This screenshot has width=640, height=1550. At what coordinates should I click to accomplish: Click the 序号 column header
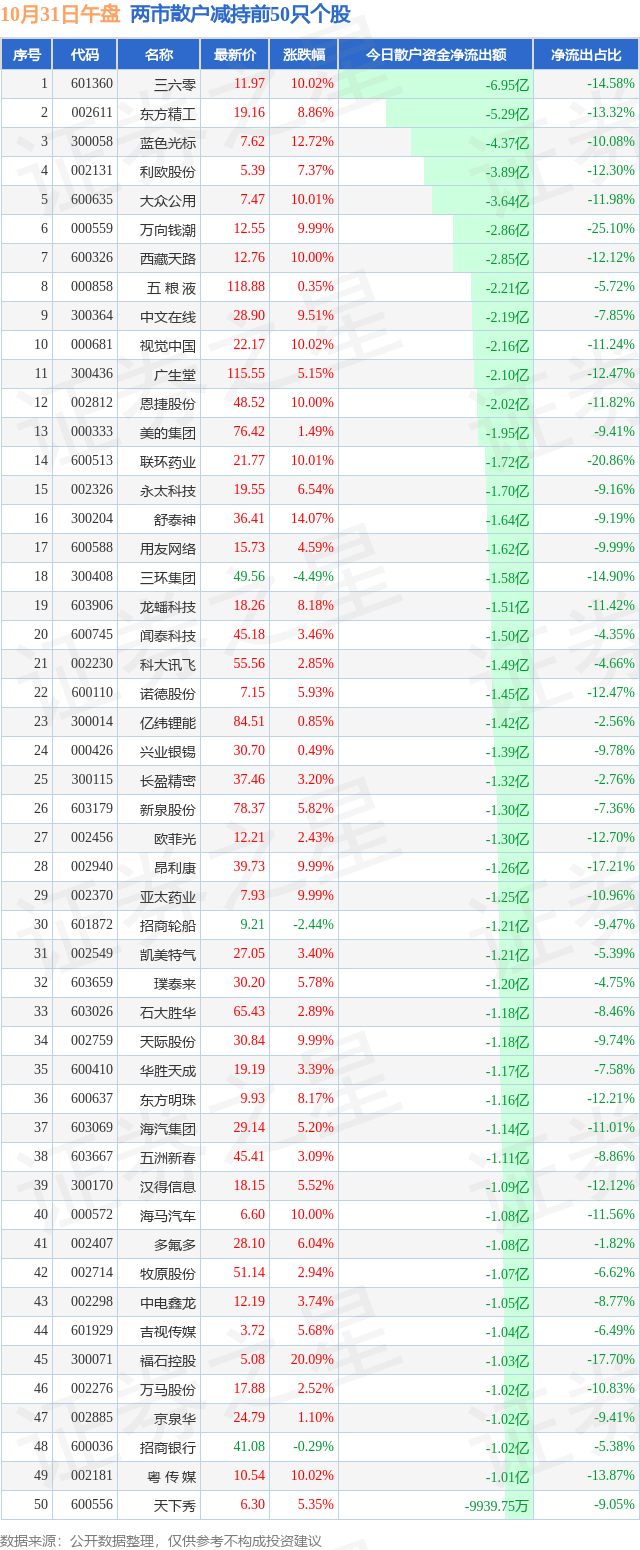pyautogui.click(x=26, y=55)
